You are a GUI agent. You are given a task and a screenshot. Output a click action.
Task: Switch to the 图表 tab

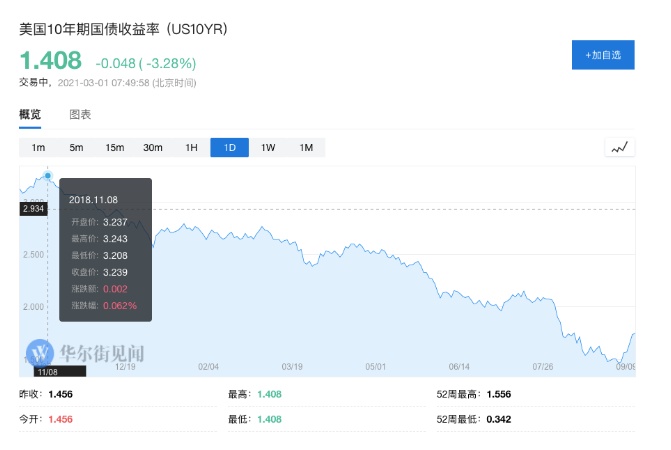tap(80, 115)
